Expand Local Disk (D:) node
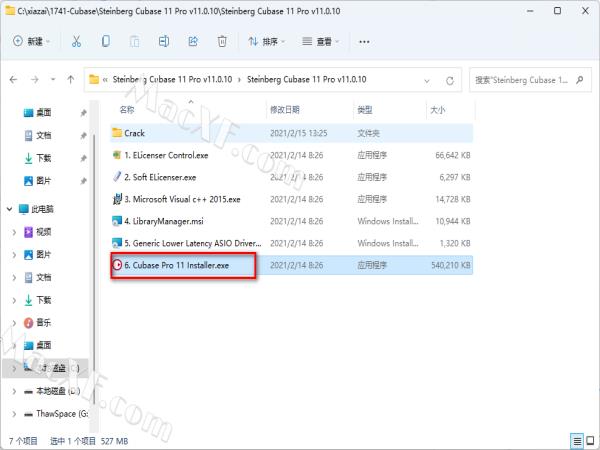Viewport: 600px width, 450px height. [x=14, y=391]
